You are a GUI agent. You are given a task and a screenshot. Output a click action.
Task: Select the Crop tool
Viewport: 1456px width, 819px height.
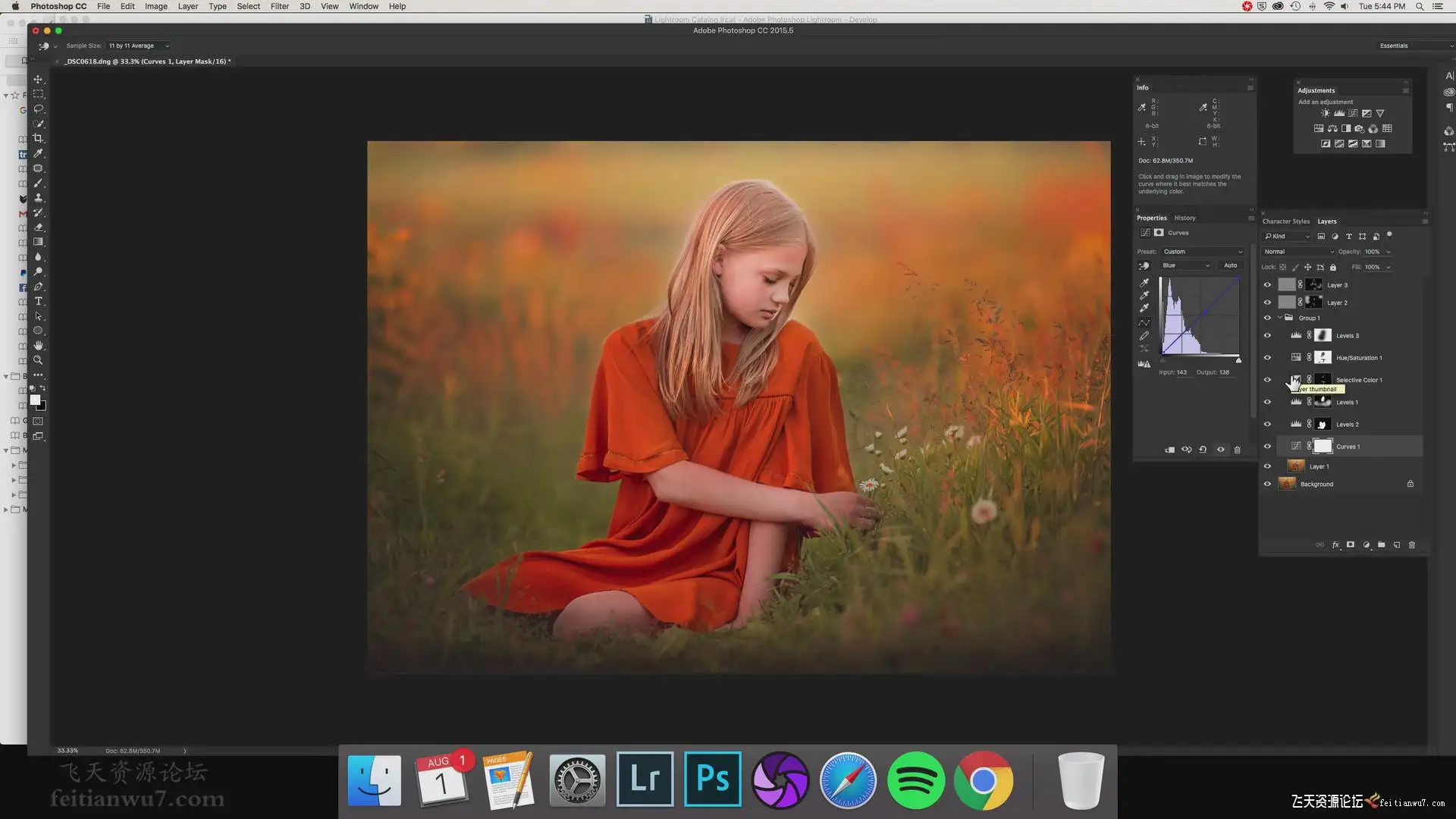[x=38, y=139]
